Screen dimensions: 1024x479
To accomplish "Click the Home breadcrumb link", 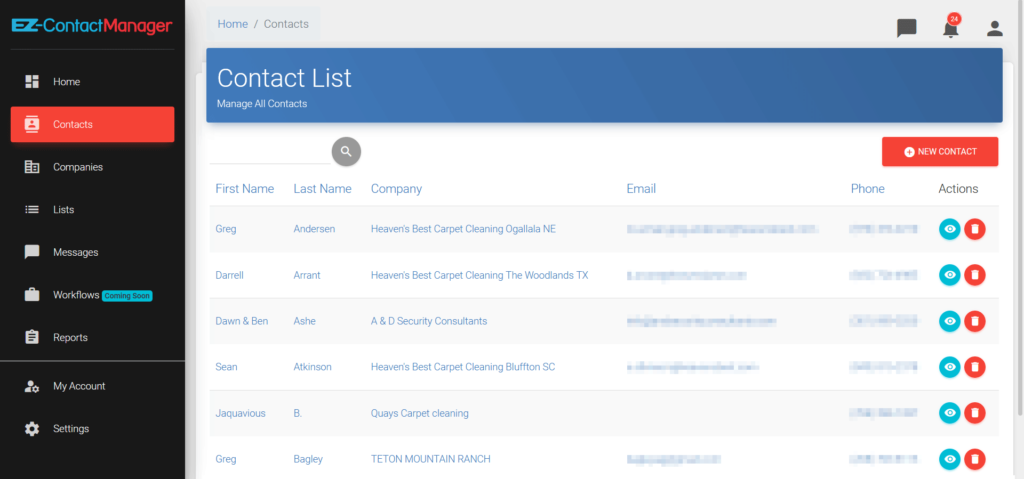I will coord(232,24).
